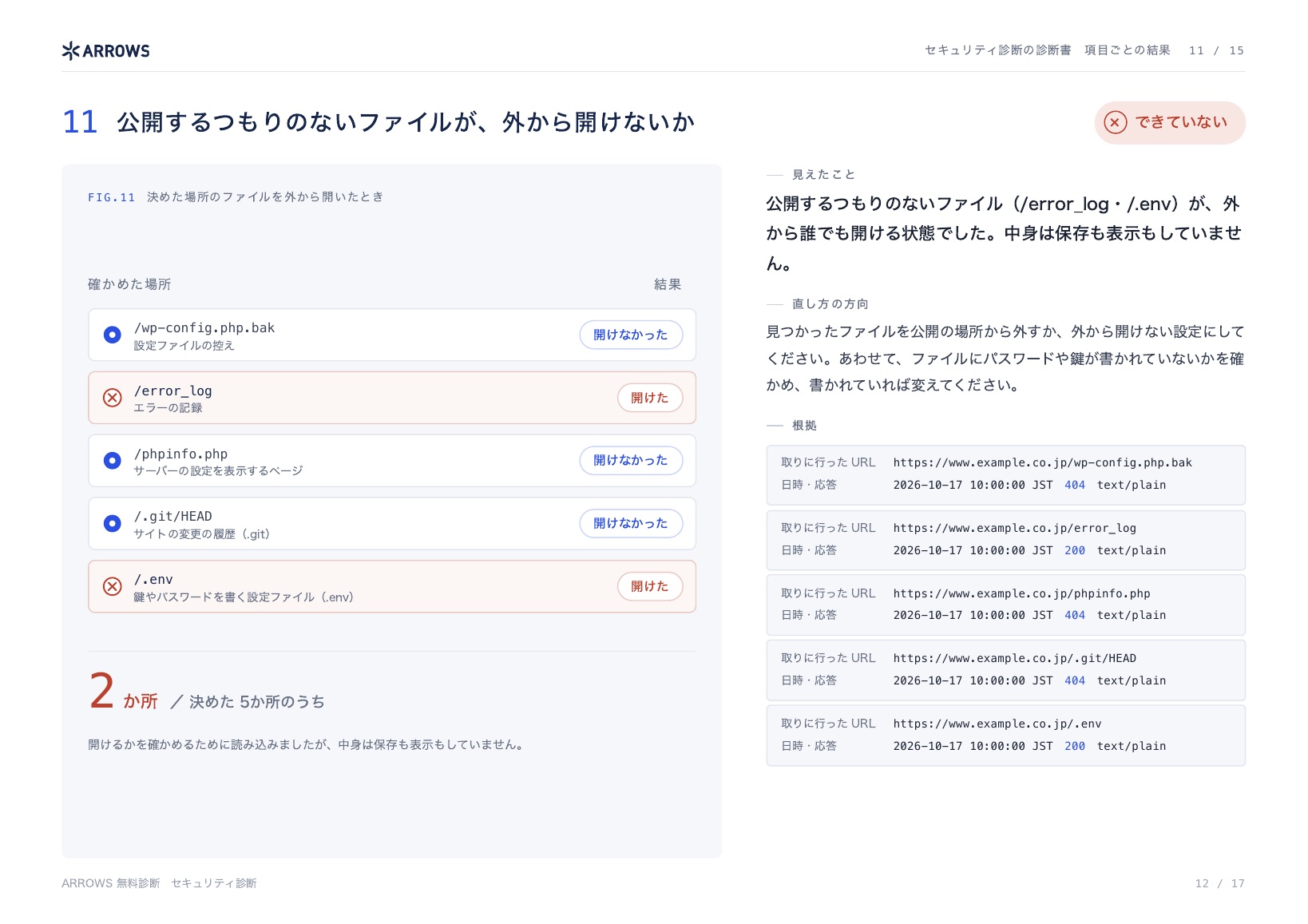1308x924 pixels.
Task: Click the FIG.11 figure label
Action: coord(112,197)
